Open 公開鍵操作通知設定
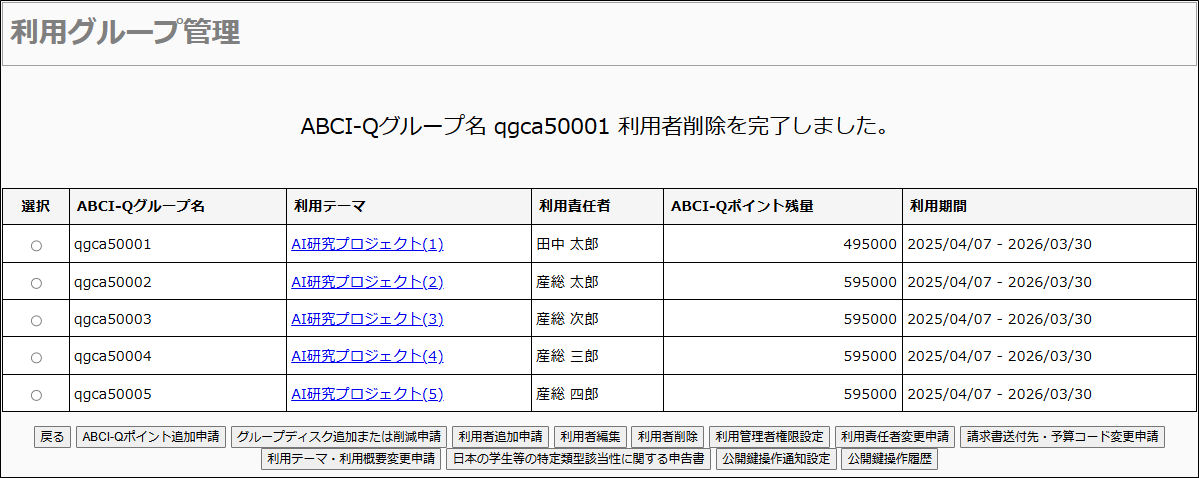Screen dimensions: 1199x478 tap(777, 460)
